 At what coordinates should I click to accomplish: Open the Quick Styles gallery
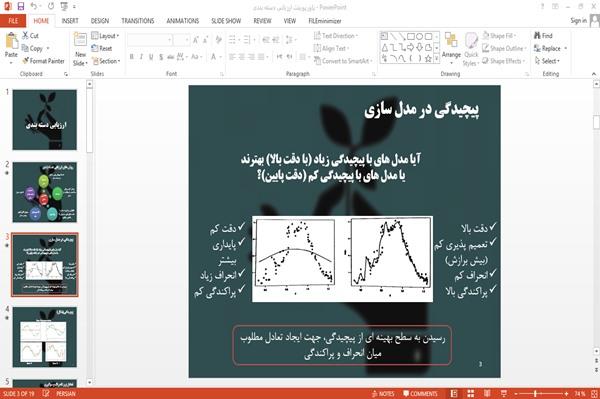pyautogui.click(x=471, y=49)
